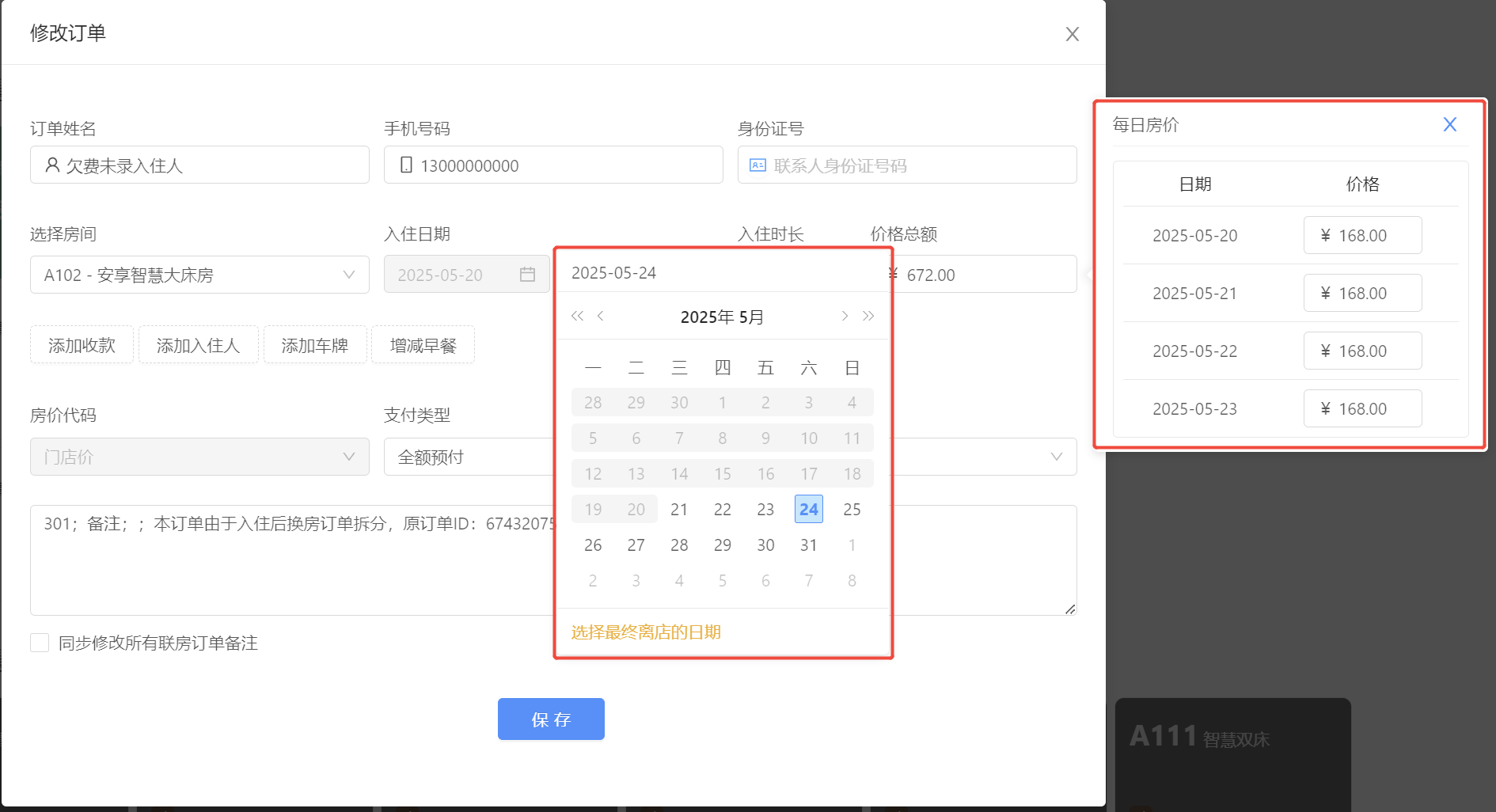
Task: Edit price for 2025-05-23
Action: (x=1362, y=408)
